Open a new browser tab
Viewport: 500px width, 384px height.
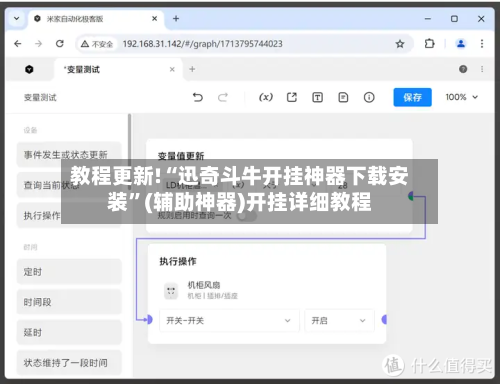tap(176, 19)
